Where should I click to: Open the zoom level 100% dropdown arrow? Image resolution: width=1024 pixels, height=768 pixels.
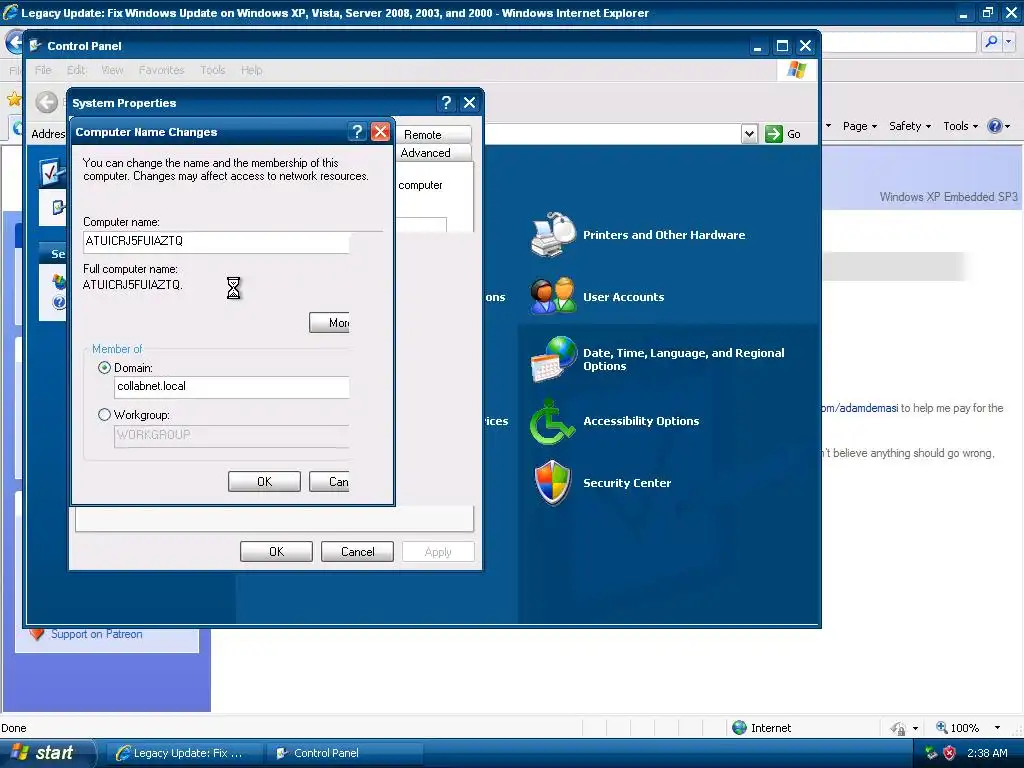(997, 728)
